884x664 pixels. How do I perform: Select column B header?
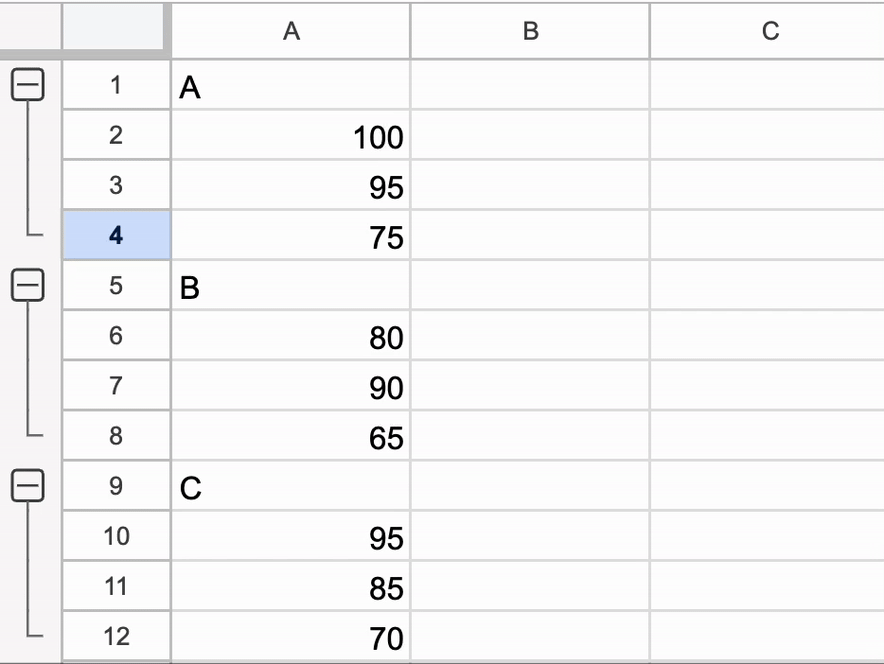coord(531,31)
